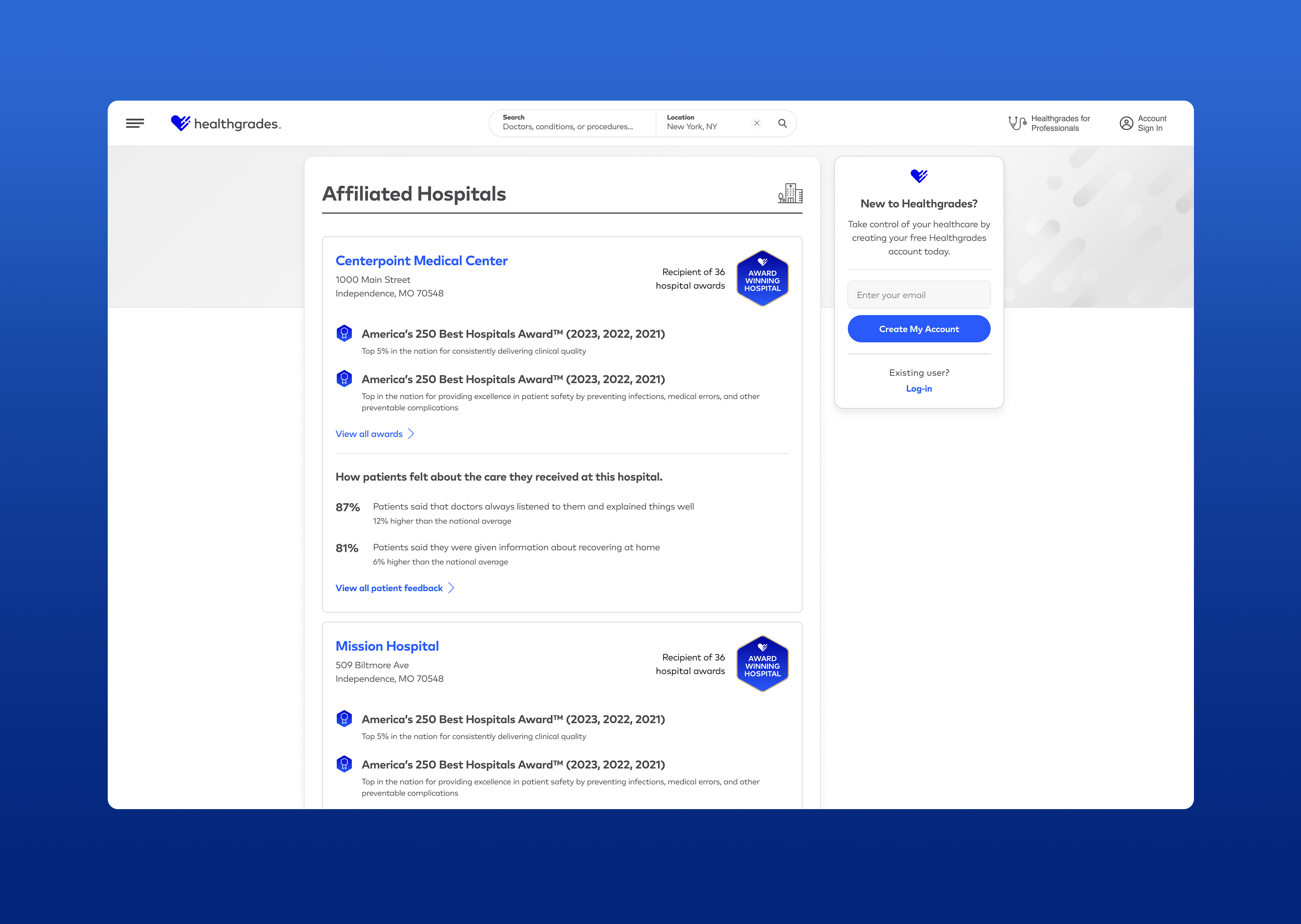Click the Affiliated Hospitals heading
This screenshot has width=1301, height=924.
414,194
